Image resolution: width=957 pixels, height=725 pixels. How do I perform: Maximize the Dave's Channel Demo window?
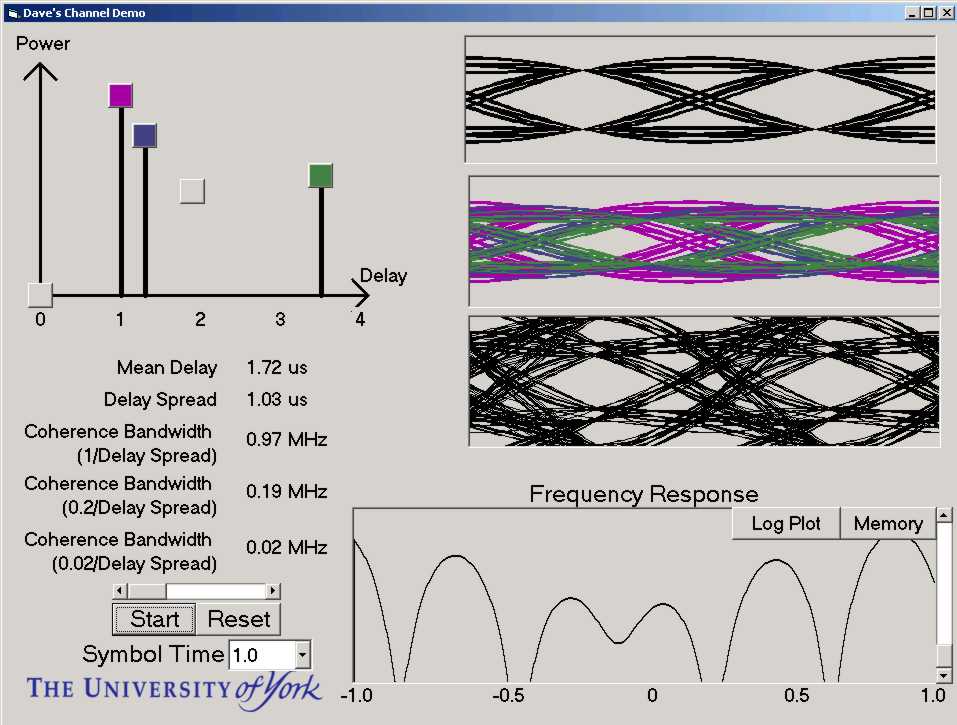[929, 13]
